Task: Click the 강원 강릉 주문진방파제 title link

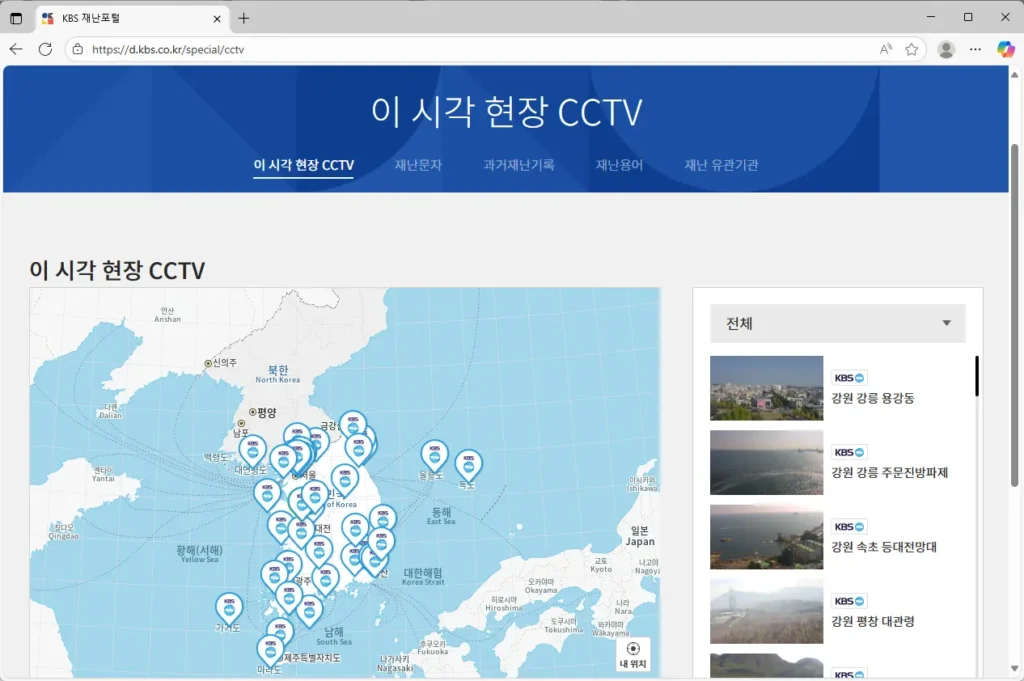Action: [x=889, y=473]
